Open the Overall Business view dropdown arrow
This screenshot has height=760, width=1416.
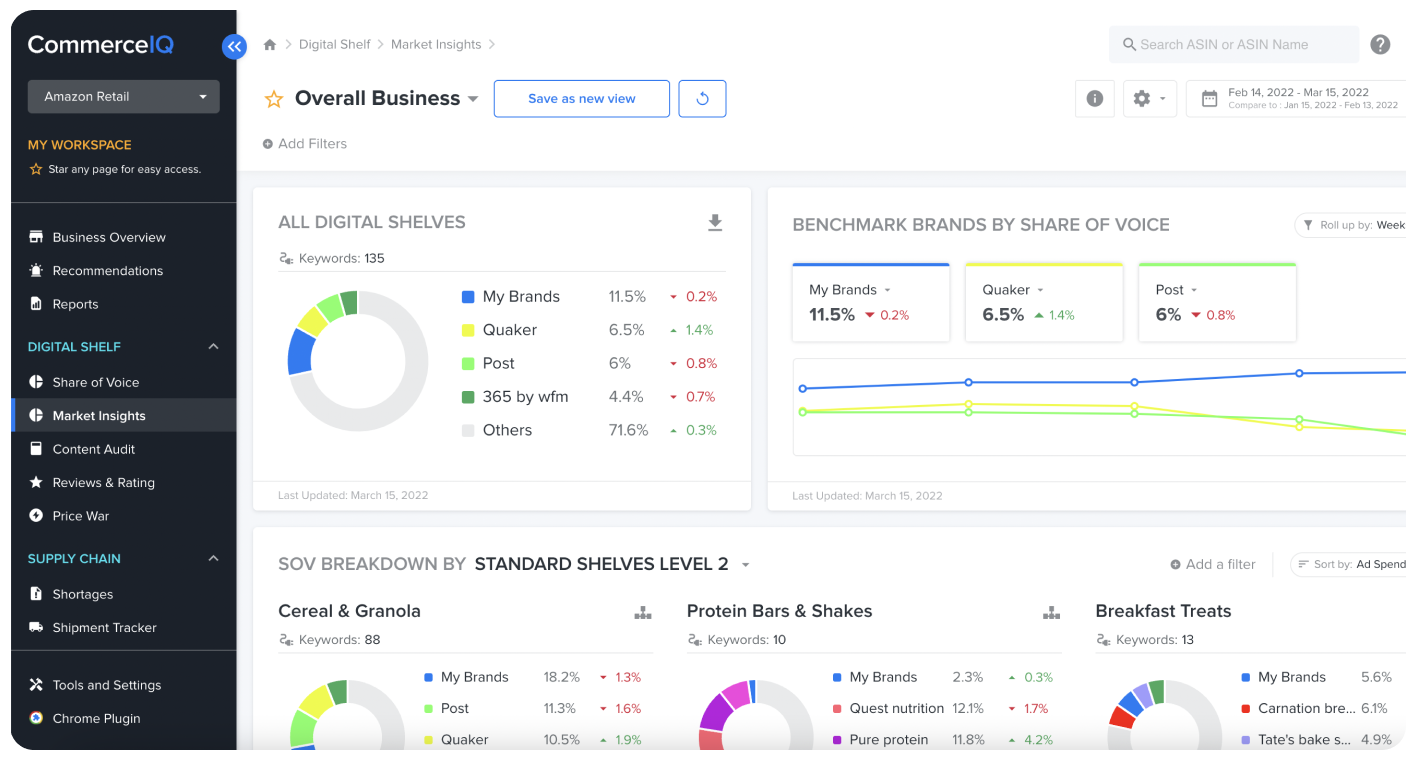click(x=473, y=99)
